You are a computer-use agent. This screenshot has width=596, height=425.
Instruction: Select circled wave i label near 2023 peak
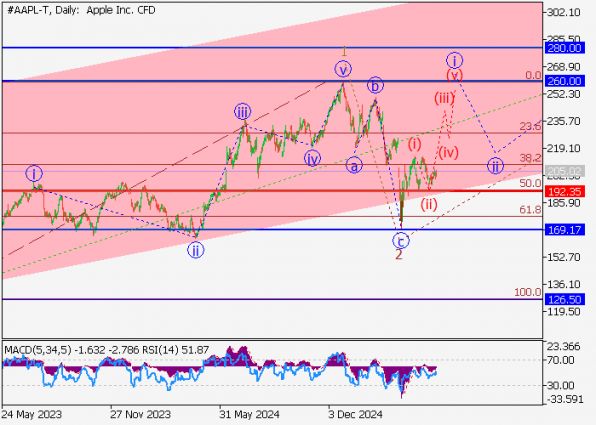34,174
